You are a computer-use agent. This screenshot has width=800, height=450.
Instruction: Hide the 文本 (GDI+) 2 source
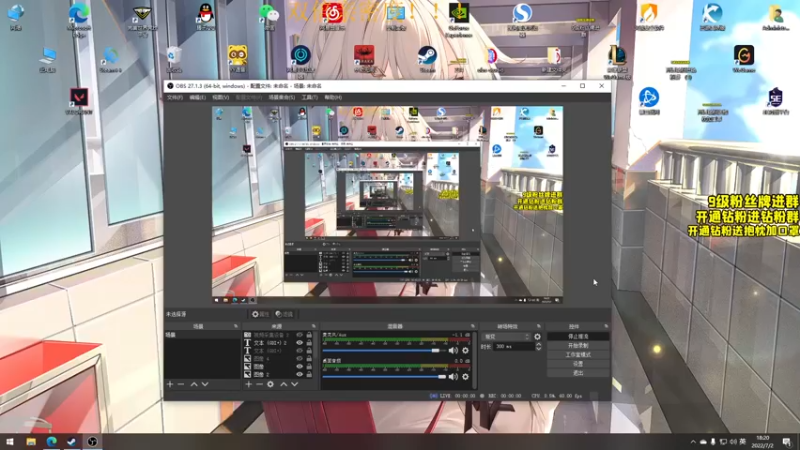tap(299, 343)
